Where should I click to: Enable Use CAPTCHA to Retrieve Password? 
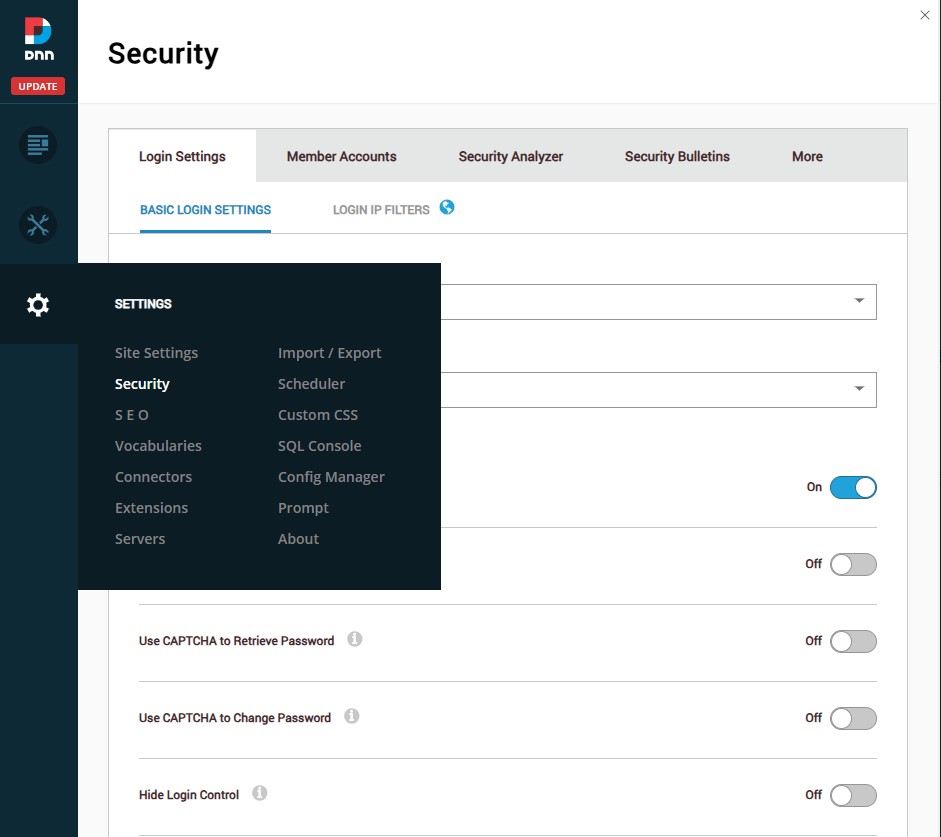(x=852, y=641)
